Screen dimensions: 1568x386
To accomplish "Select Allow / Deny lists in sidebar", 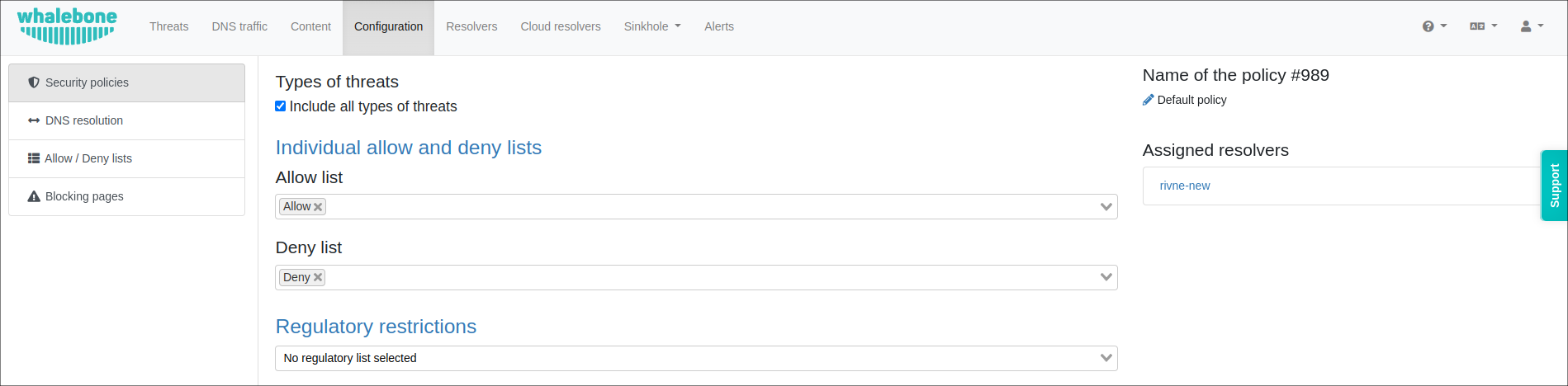I will (x=88, y=158).
